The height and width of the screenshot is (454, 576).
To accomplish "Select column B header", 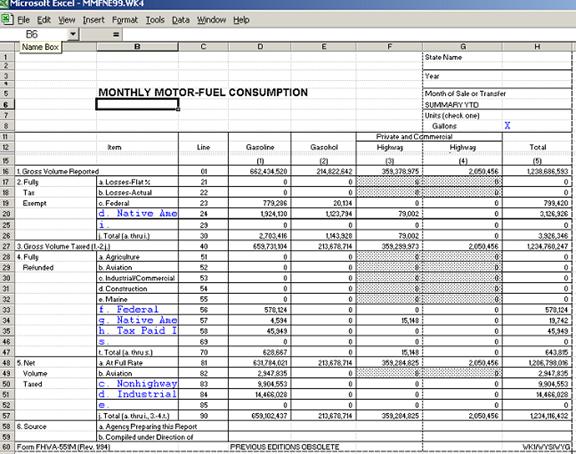I will click(x=137, y=47).
